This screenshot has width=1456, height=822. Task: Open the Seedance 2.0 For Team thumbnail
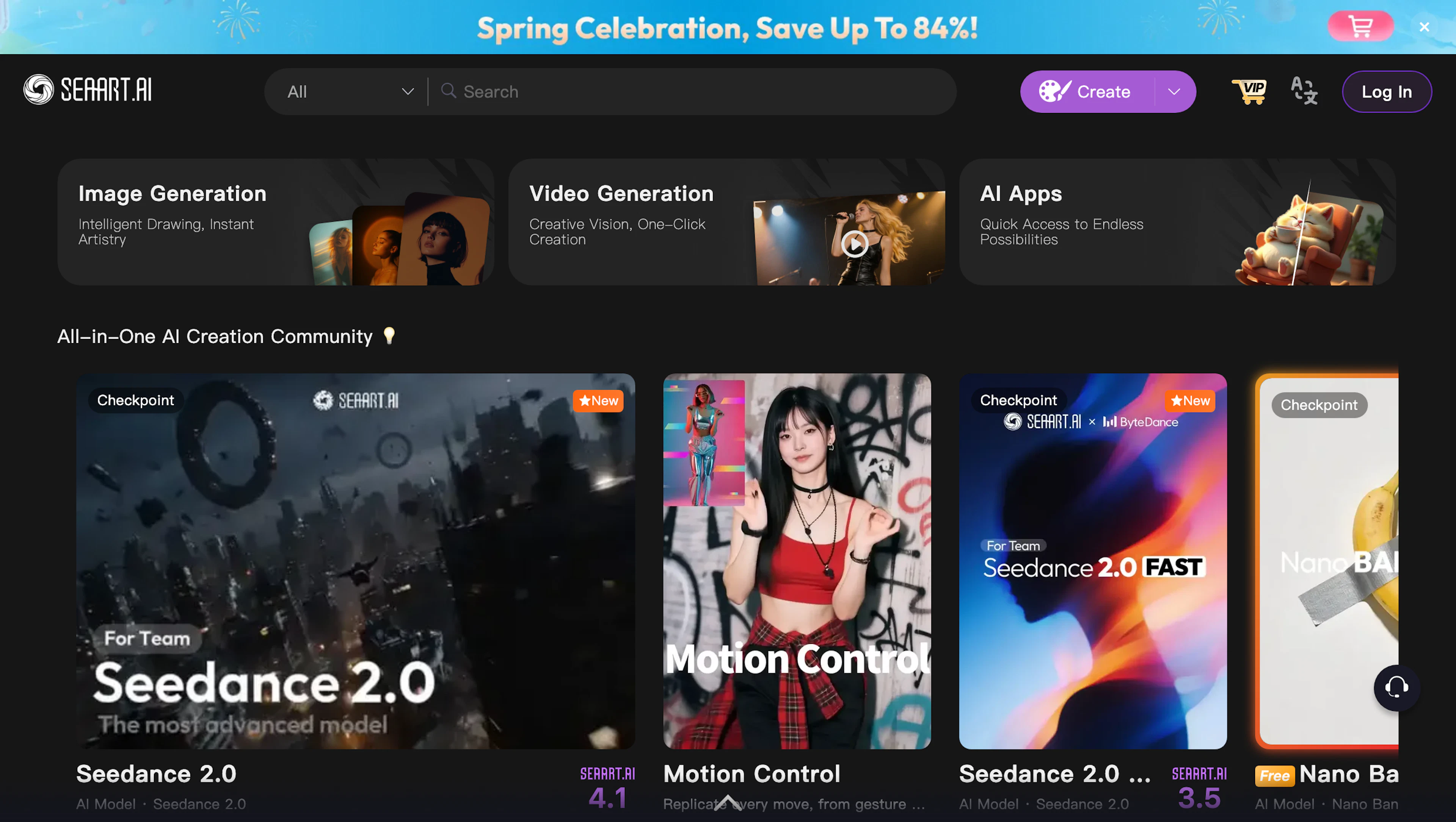click(x=356, y=561)
